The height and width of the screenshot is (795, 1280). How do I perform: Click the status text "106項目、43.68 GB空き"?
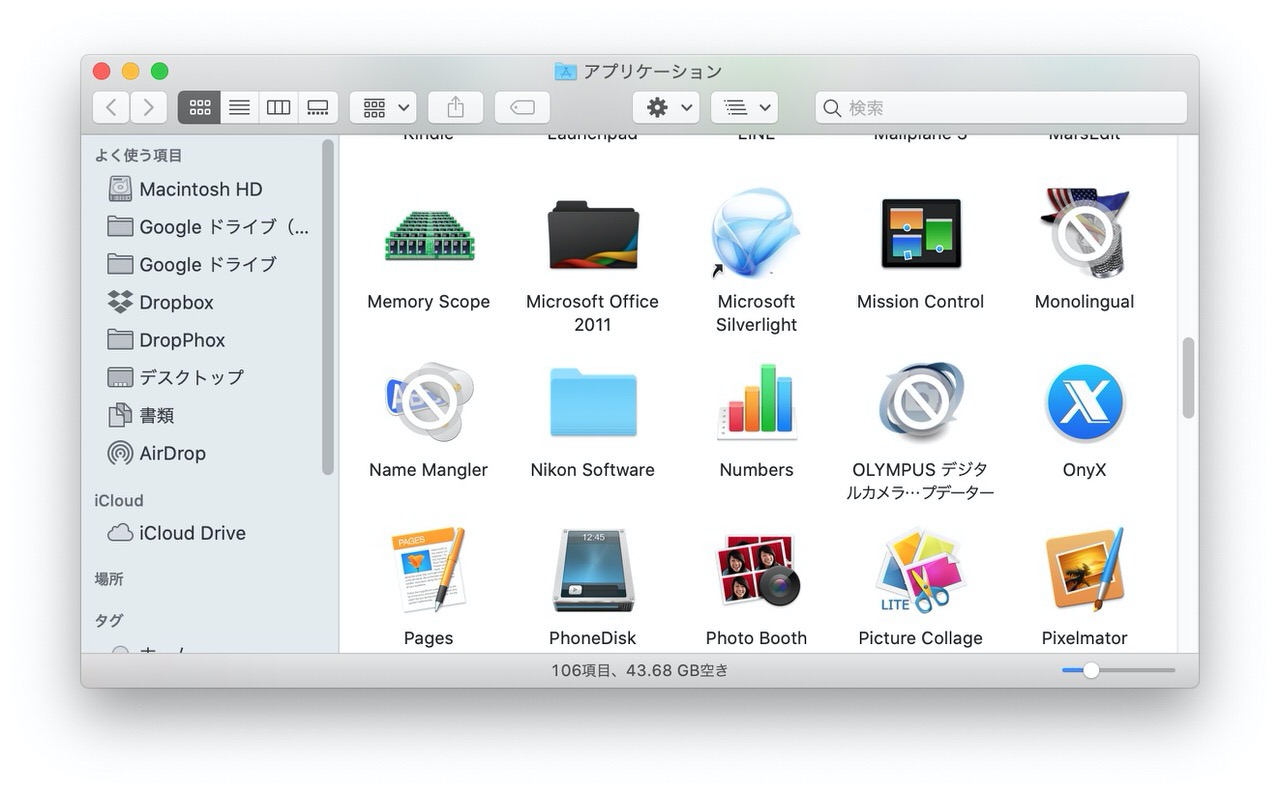pos(640,670)
